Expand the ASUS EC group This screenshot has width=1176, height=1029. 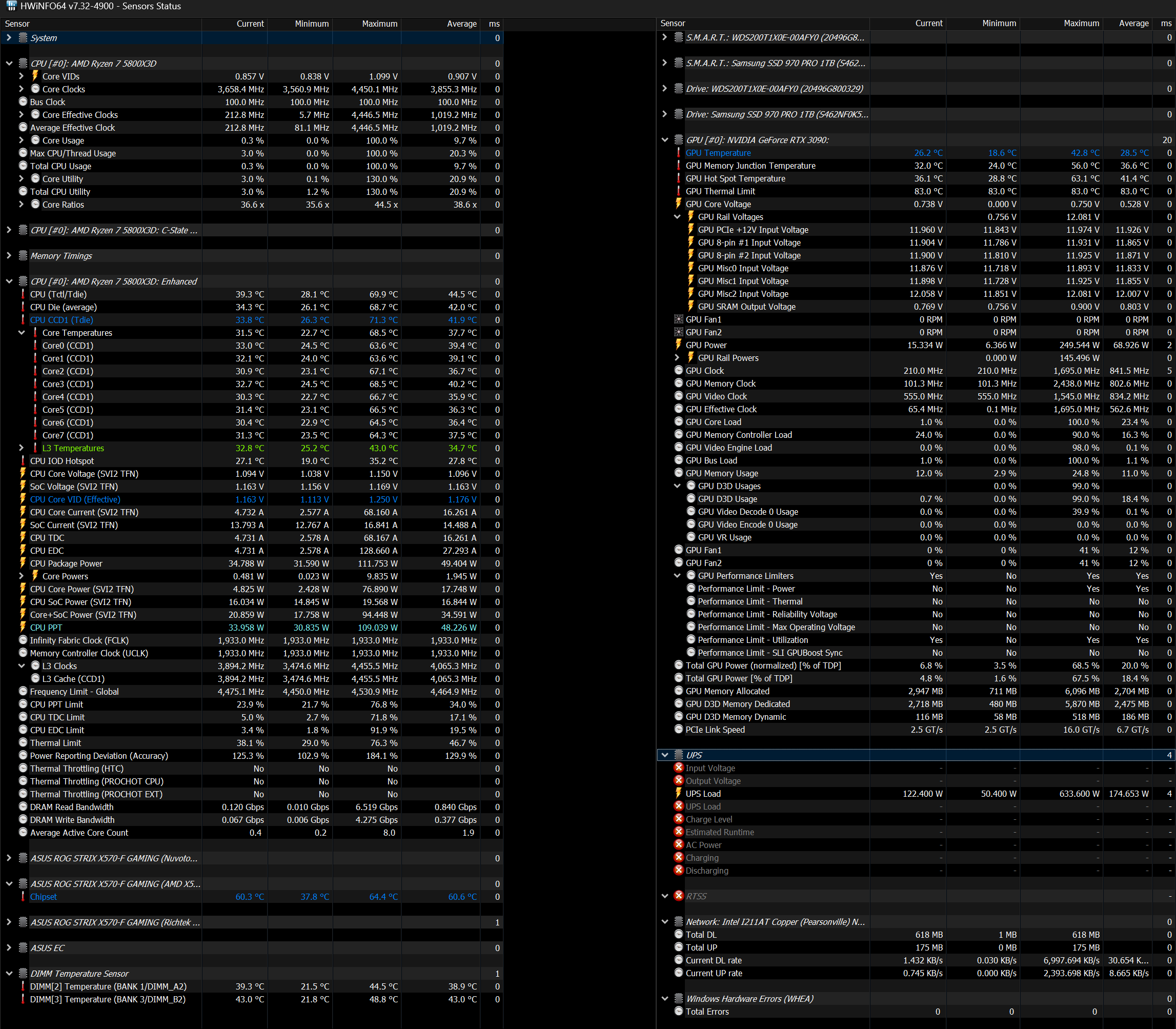pos(9,948)
